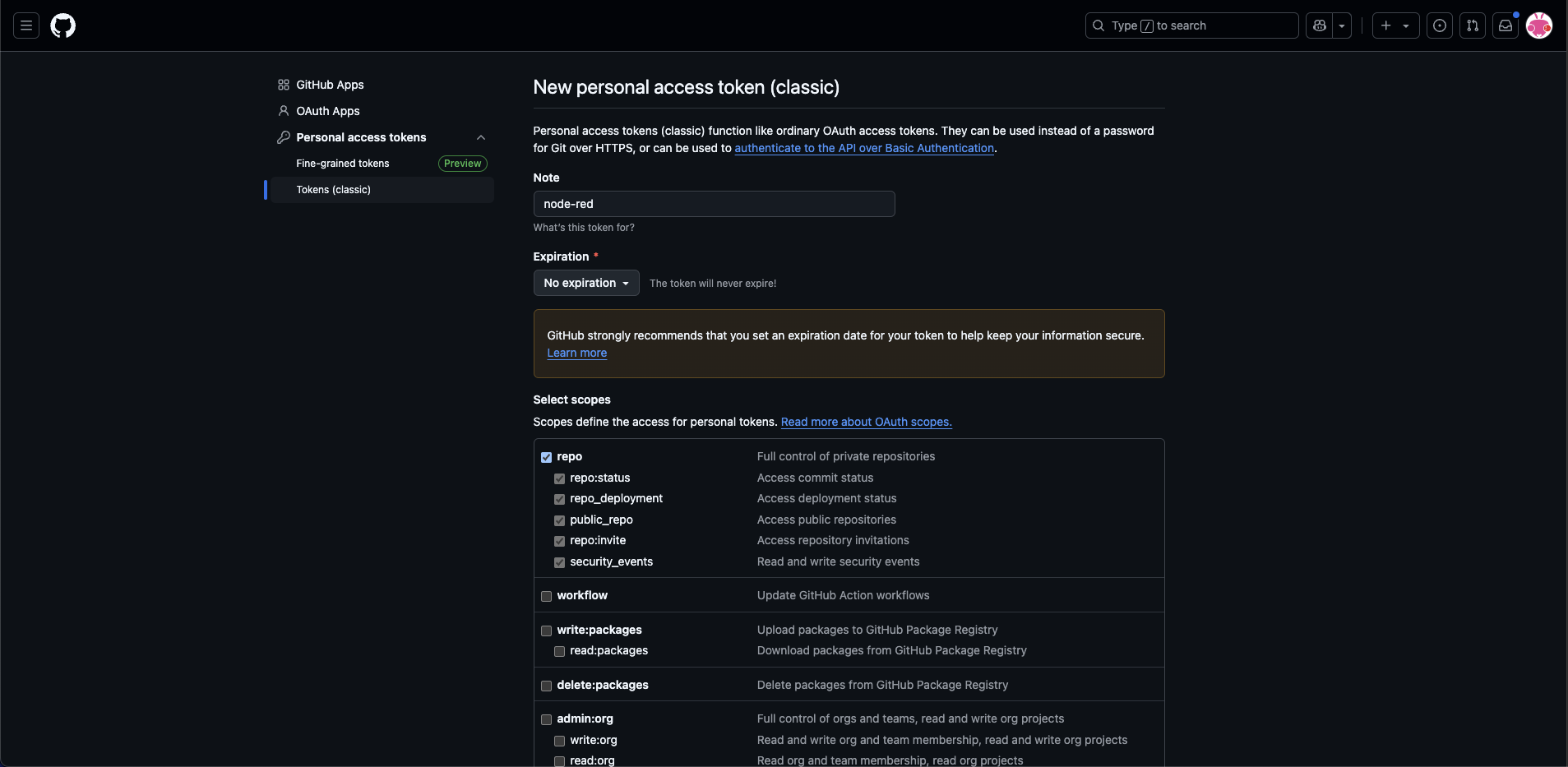Click the Personal access tokens key icon

[284, 137]
